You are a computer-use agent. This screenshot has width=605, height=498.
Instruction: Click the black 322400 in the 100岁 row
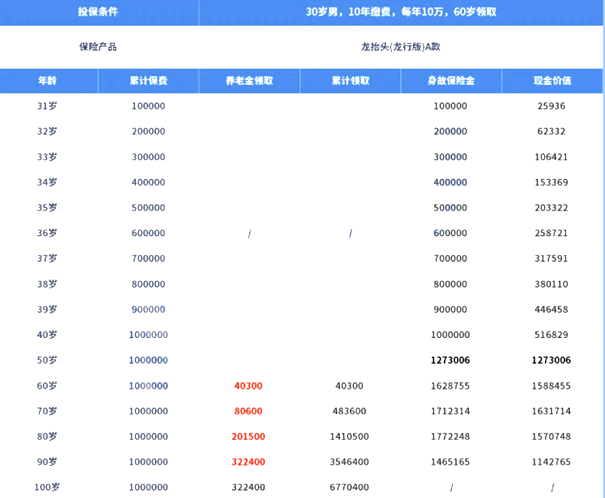point(248,487)
